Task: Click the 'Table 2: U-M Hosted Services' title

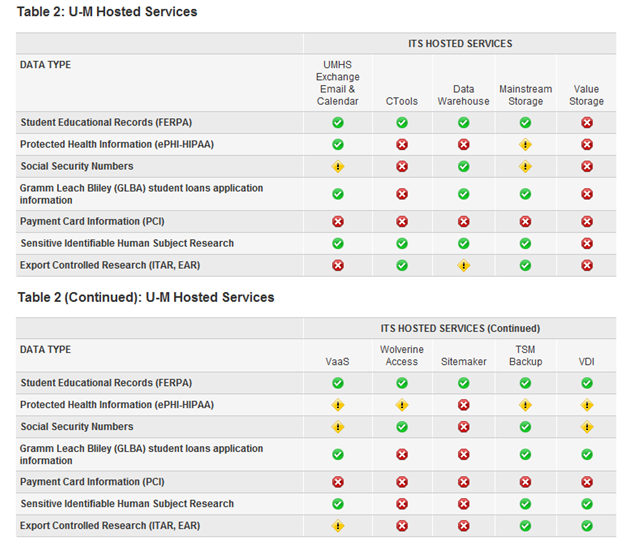Action: click(107, 12)
